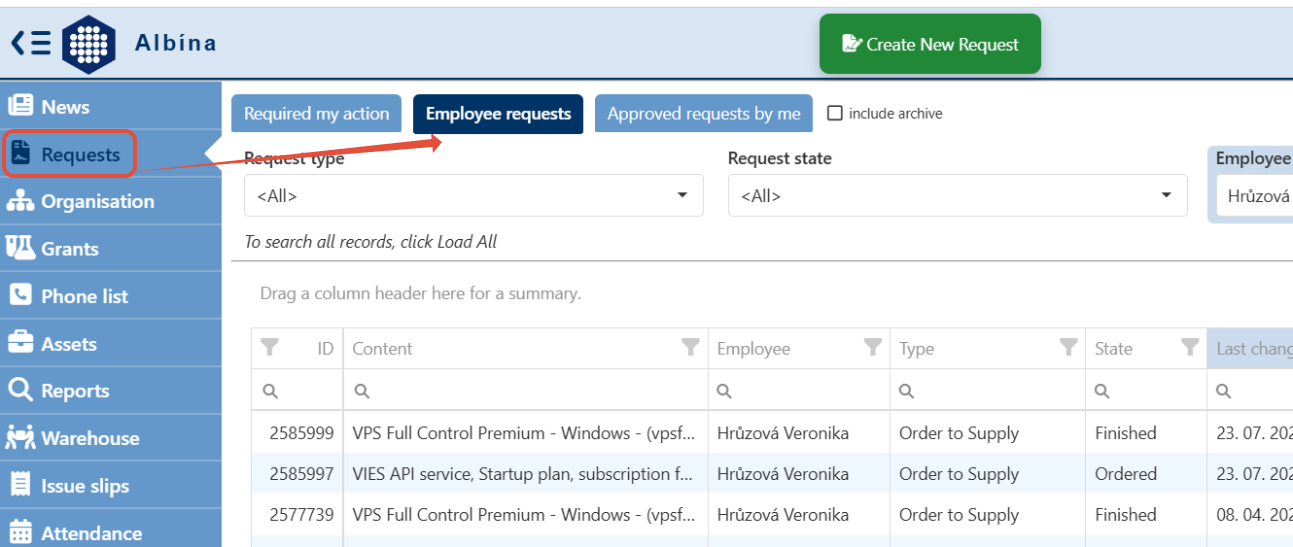Click Order to Supply in row 2577739
Screen dimensions: 1293x547
click(958, 515)
